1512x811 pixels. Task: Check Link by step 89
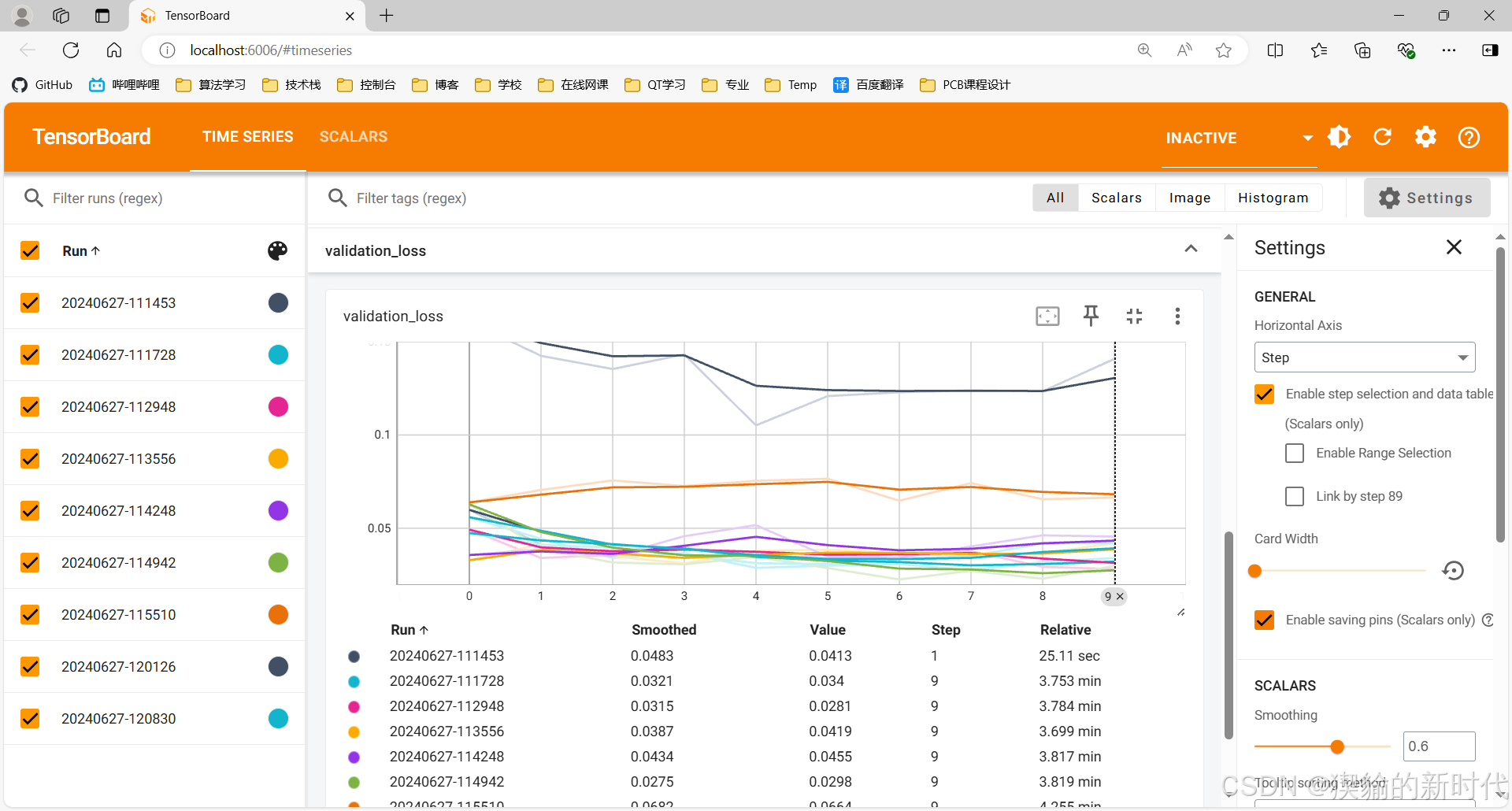pos(1295,496)
